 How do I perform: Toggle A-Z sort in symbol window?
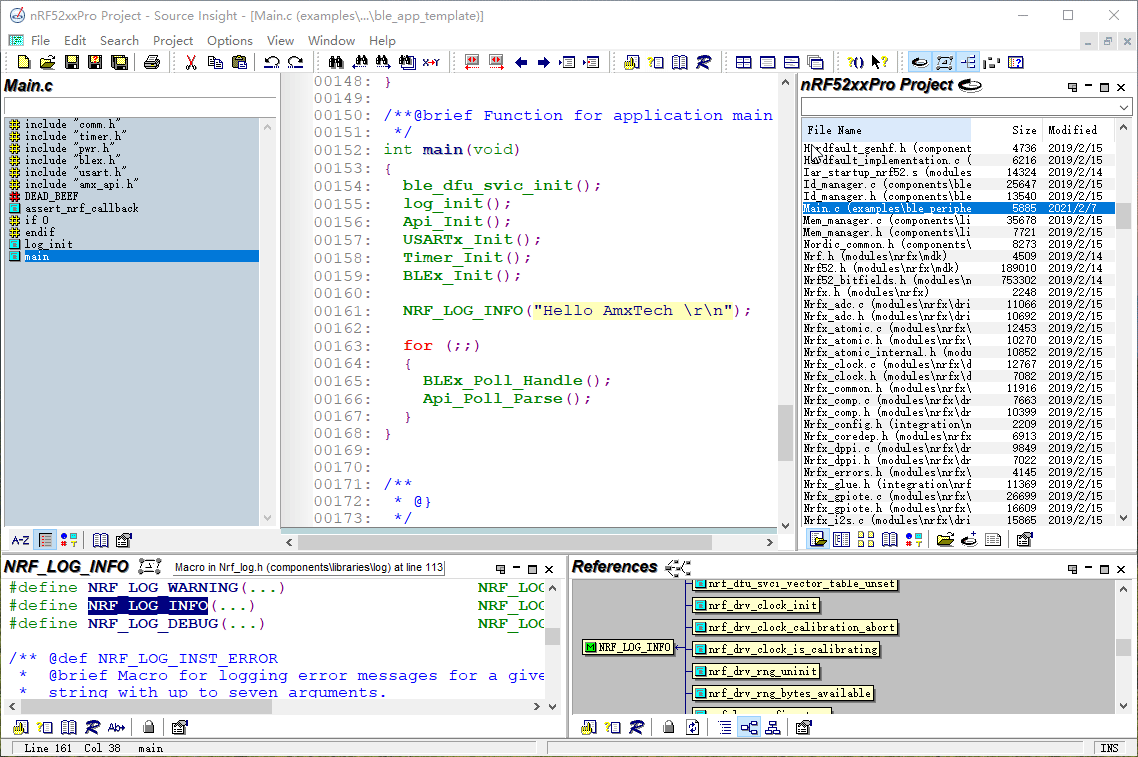20,540
